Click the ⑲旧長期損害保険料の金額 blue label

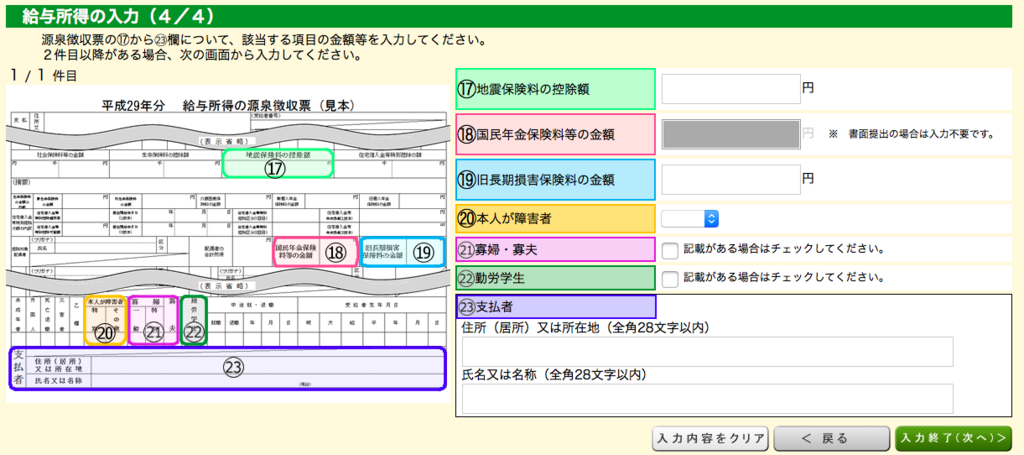(556, 180)
